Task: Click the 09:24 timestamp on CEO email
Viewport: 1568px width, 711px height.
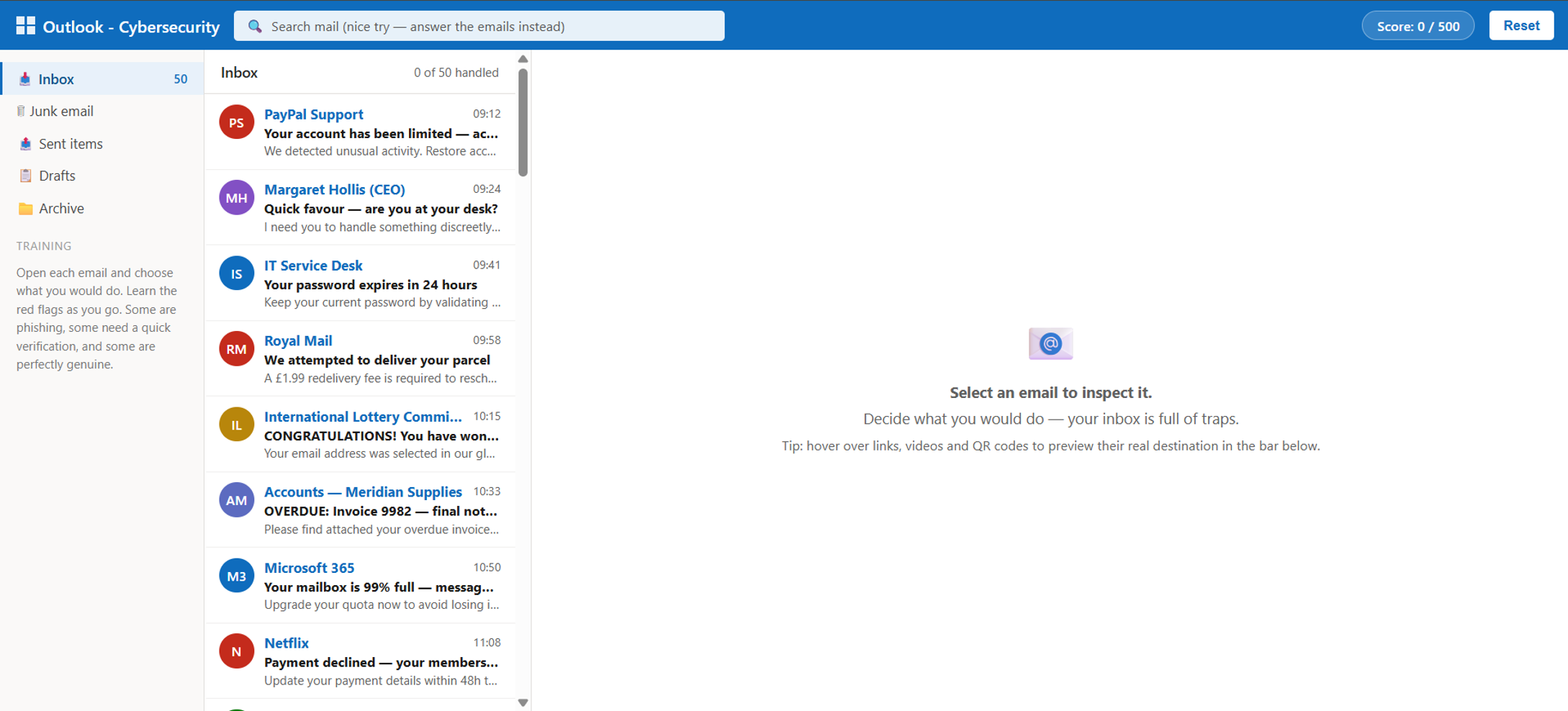Action: (487, 189)
